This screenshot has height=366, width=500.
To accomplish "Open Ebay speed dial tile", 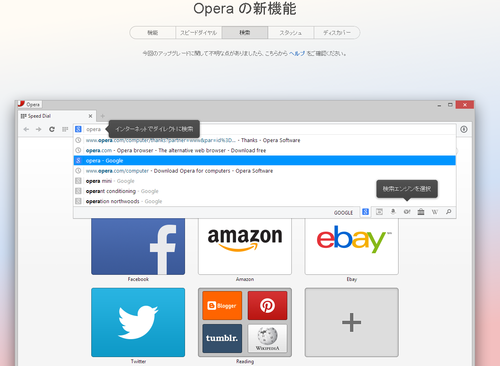I will 352,247.
